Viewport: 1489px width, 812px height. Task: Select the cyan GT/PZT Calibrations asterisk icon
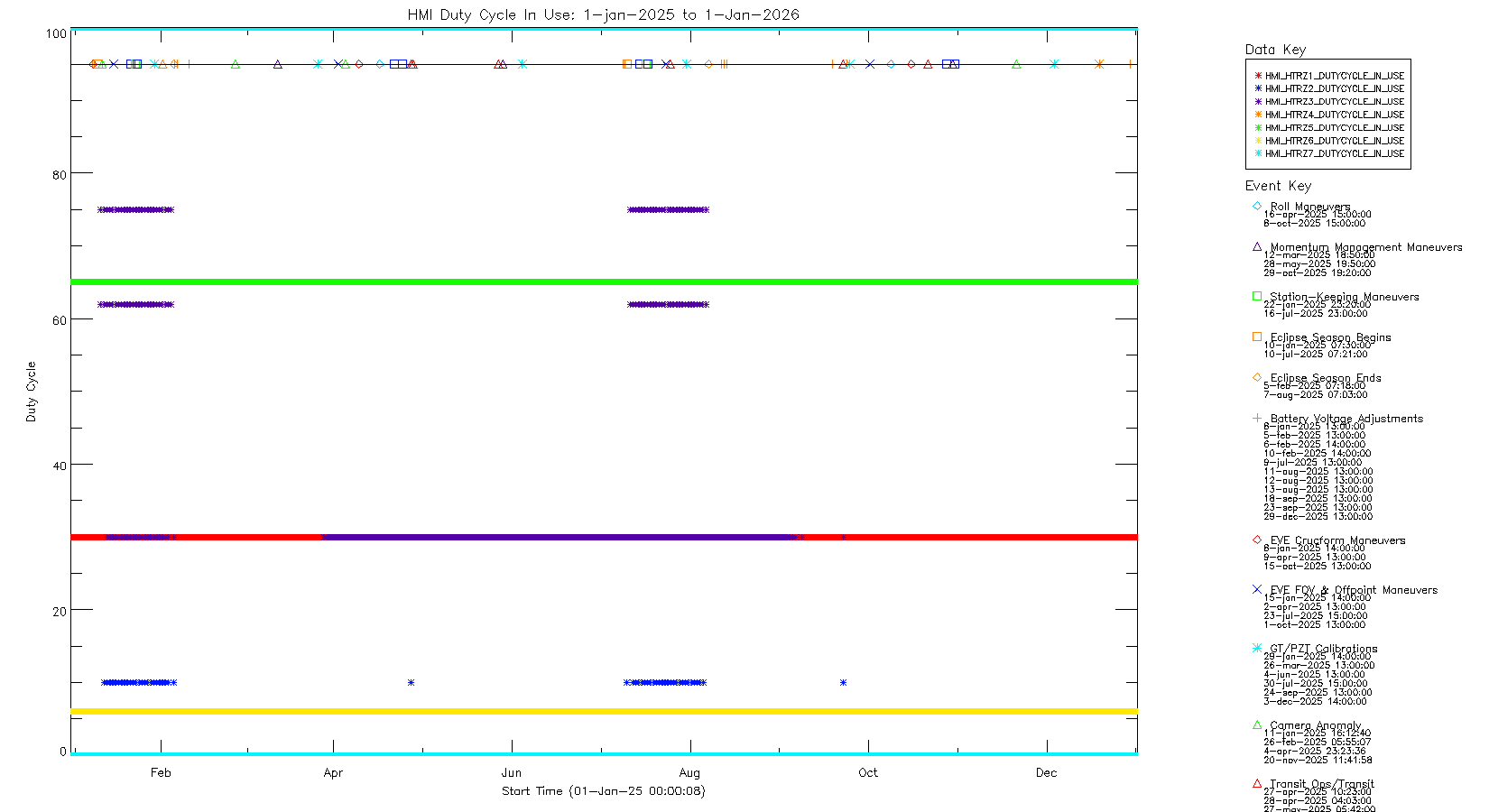[x=1257, y=648]
